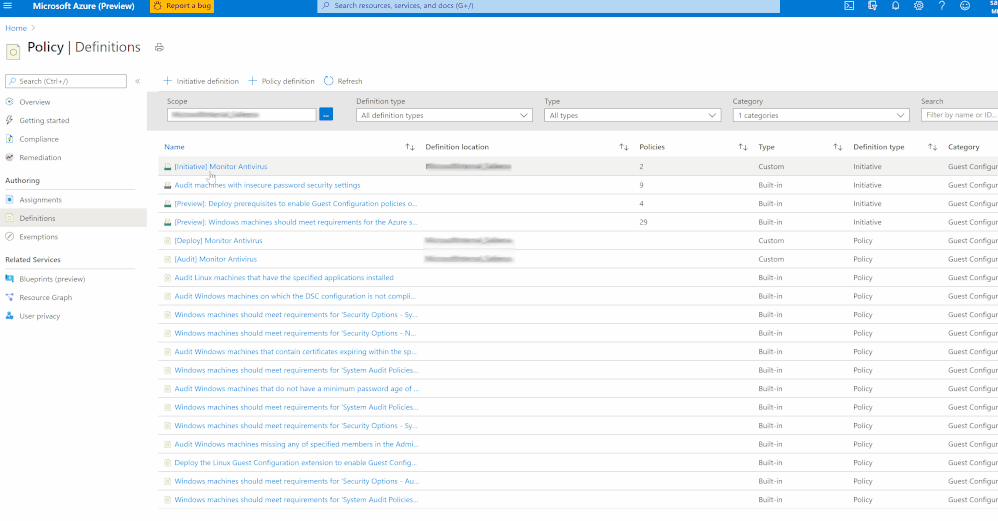The width and height of the screenshot is (998, 521).
Task: Sort by the Name column arrows
Action: pyautogui.click(x=410, y=147)
